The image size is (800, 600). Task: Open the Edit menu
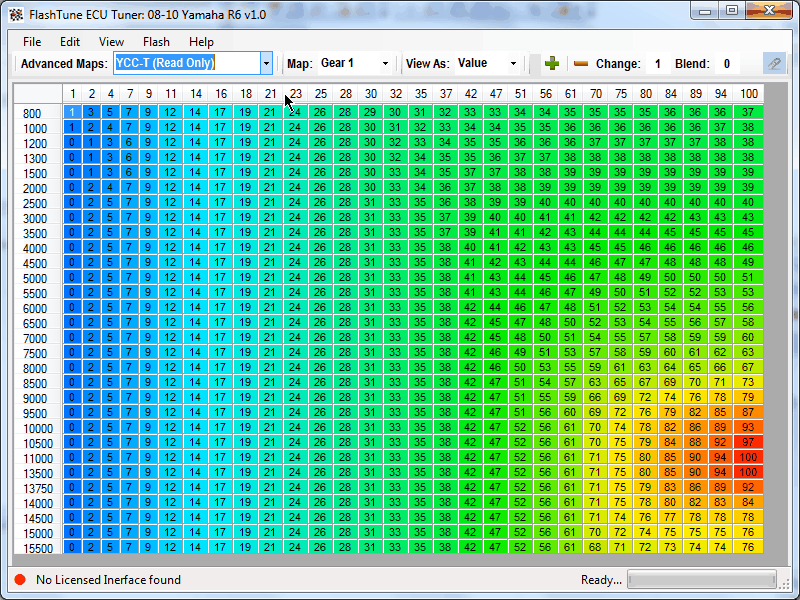click(70, 42)
